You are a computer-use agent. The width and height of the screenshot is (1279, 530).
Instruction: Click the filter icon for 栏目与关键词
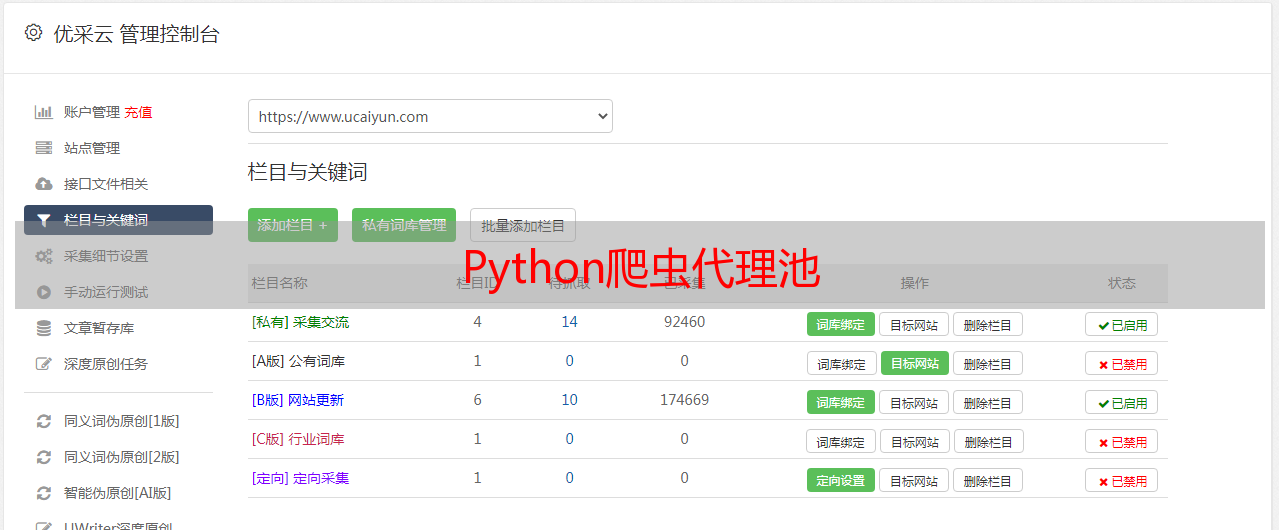(43, 220)
